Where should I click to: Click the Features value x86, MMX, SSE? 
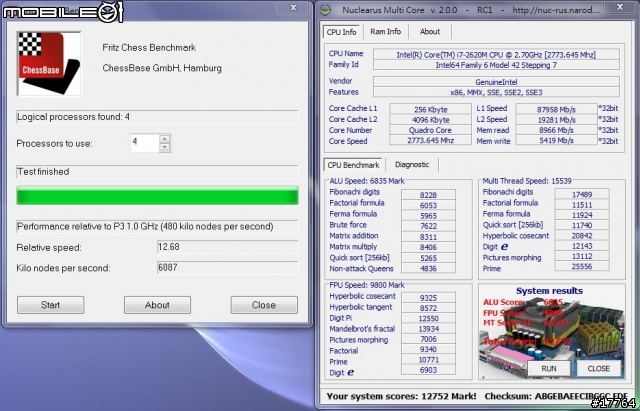click(496, 92)
